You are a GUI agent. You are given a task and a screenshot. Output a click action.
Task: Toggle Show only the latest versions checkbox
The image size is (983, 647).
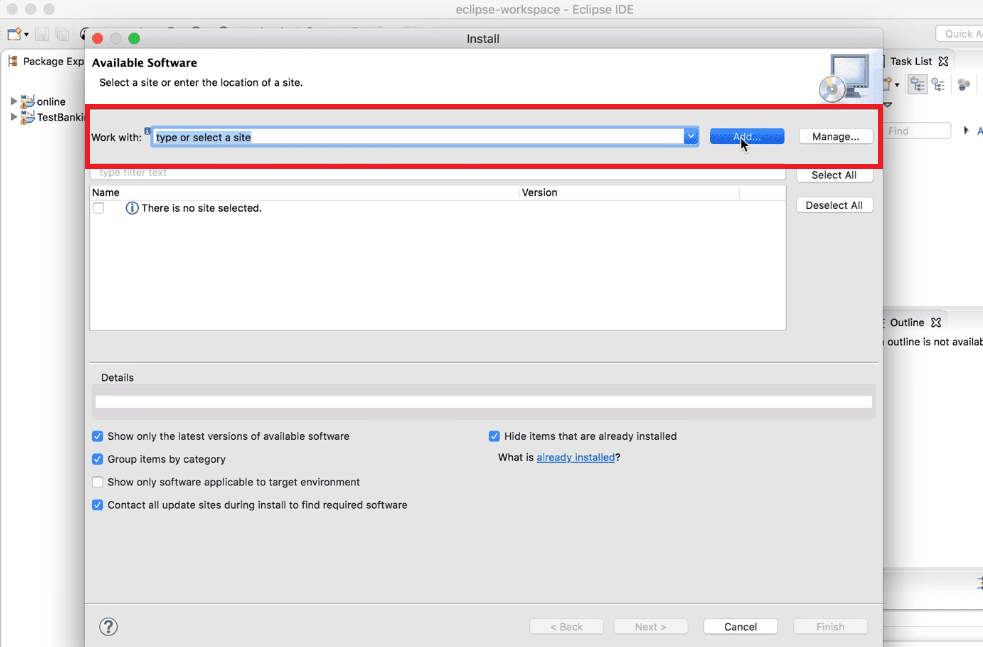[x=97, y=436]
